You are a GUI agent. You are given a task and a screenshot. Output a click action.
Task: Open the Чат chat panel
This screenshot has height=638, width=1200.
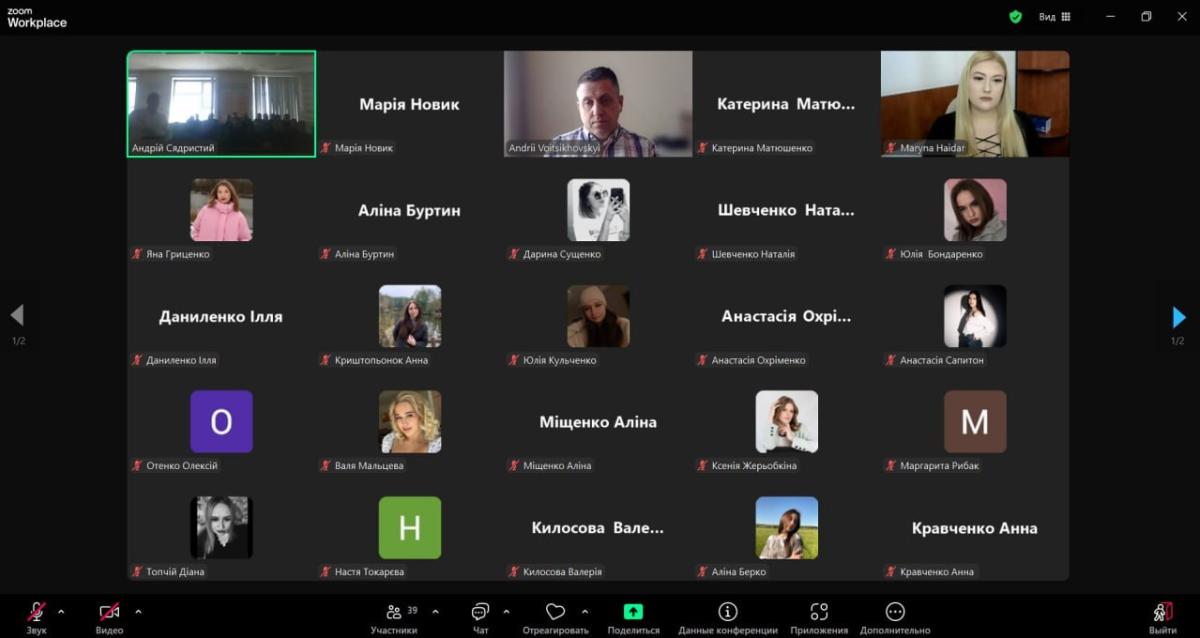click(481, 618)
